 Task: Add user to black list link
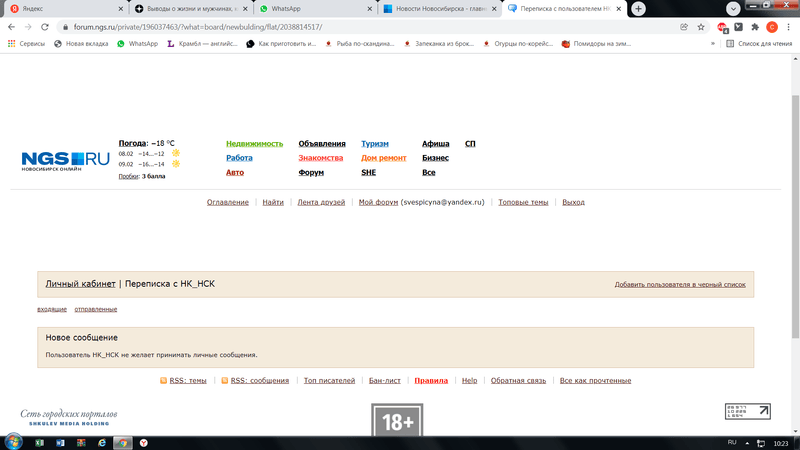click(680, 284)
